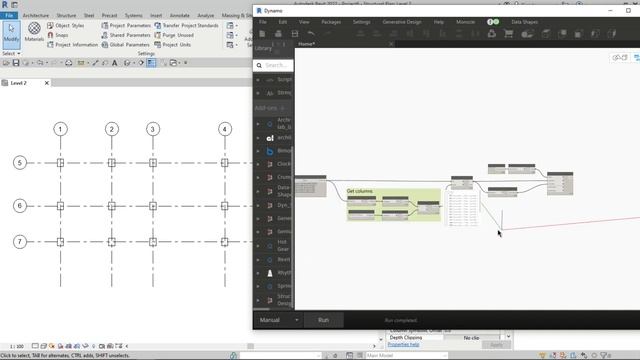Close the Level 2 view tab

coord(47,83)
